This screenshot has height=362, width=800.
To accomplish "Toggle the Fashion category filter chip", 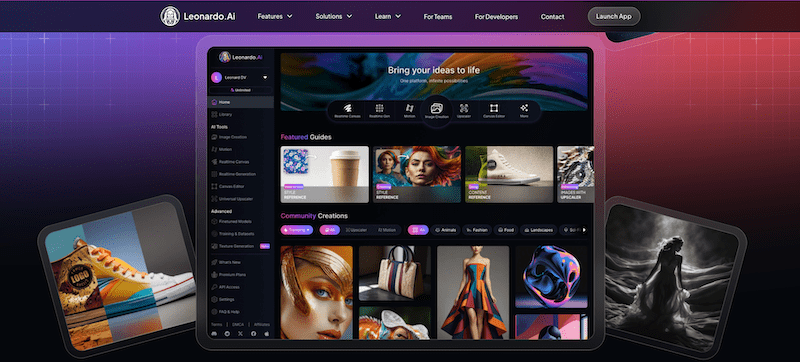I will (477, 230).
